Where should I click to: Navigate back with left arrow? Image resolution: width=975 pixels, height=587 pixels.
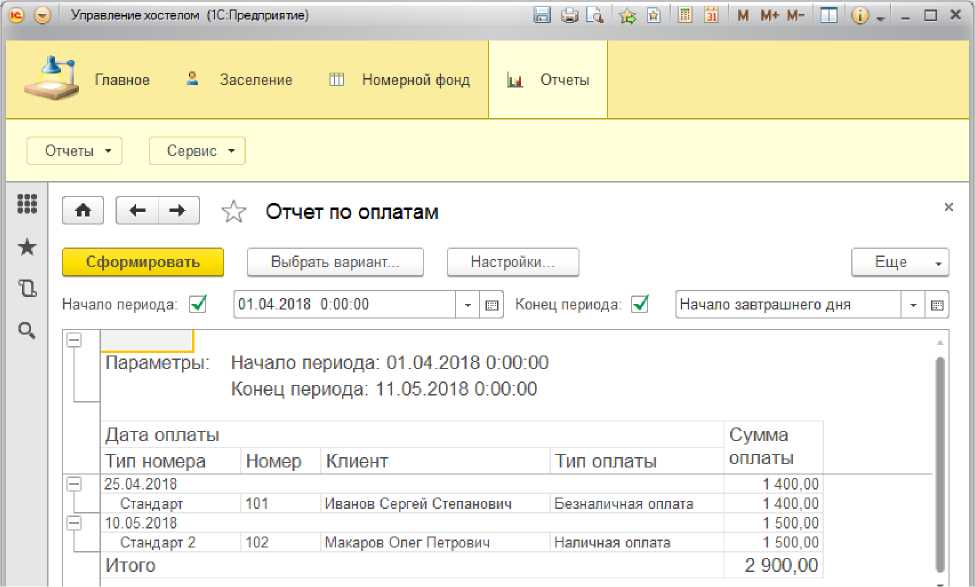(x=137, y=211)
